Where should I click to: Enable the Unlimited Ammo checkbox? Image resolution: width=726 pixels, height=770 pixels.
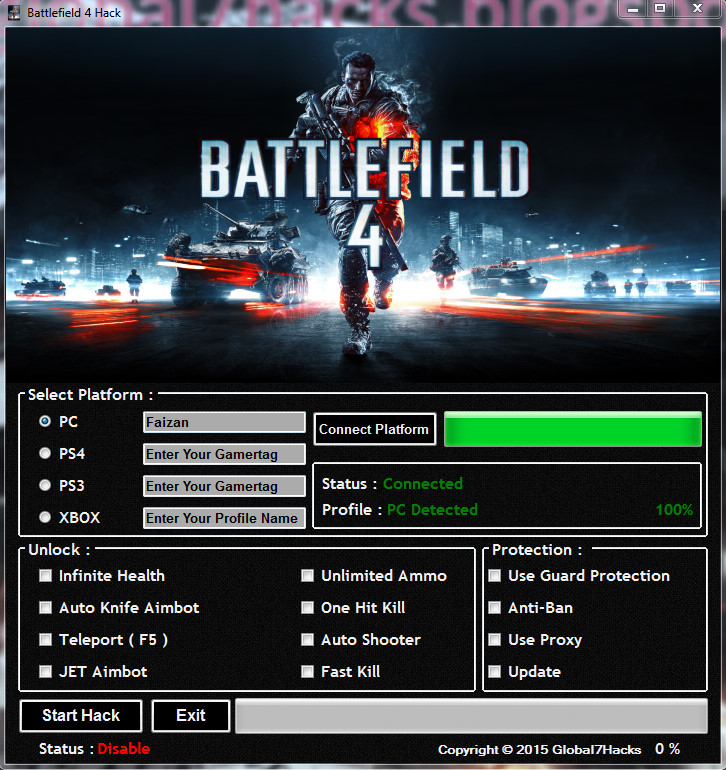pyautogui.click(x=307, y=576)
